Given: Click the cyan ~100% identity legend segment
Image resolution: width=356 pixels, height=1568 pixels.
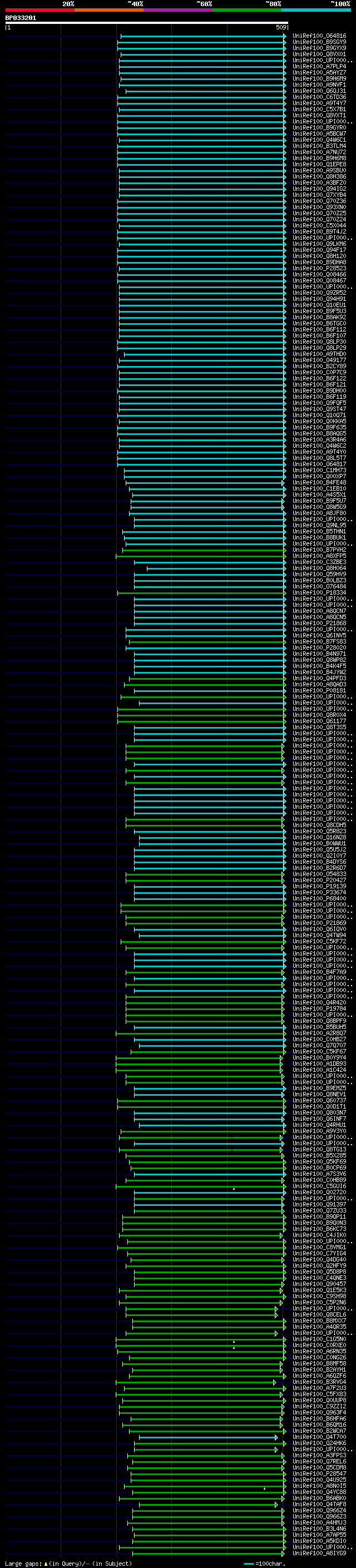Looking at the screenshot, I should [x=316, y=10].
